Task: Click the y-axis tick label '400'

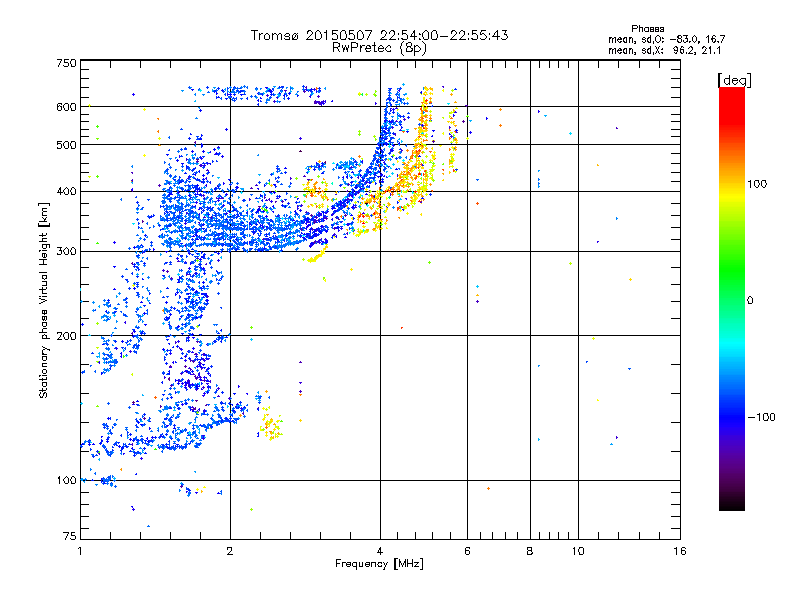Action: [66, 192]
